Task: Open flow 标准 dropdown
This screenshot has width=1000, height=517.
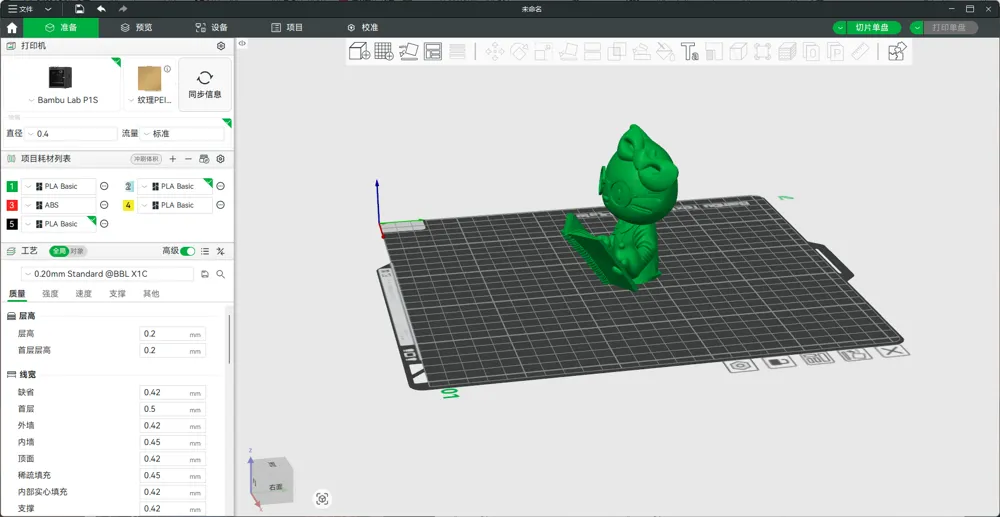Action: (183, 134)
